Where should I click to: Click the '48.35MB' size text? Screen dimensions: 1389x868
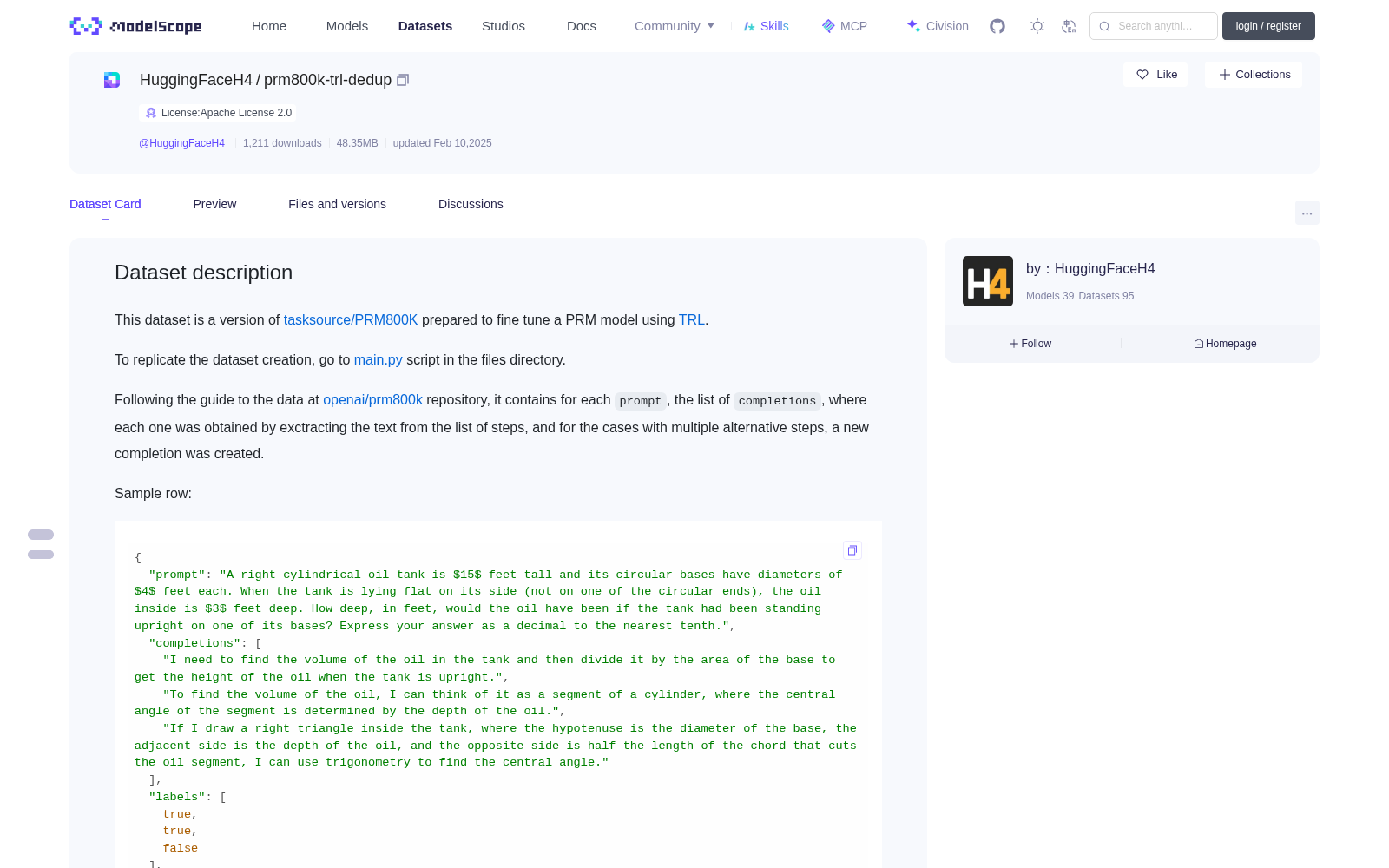coord(358,143)
